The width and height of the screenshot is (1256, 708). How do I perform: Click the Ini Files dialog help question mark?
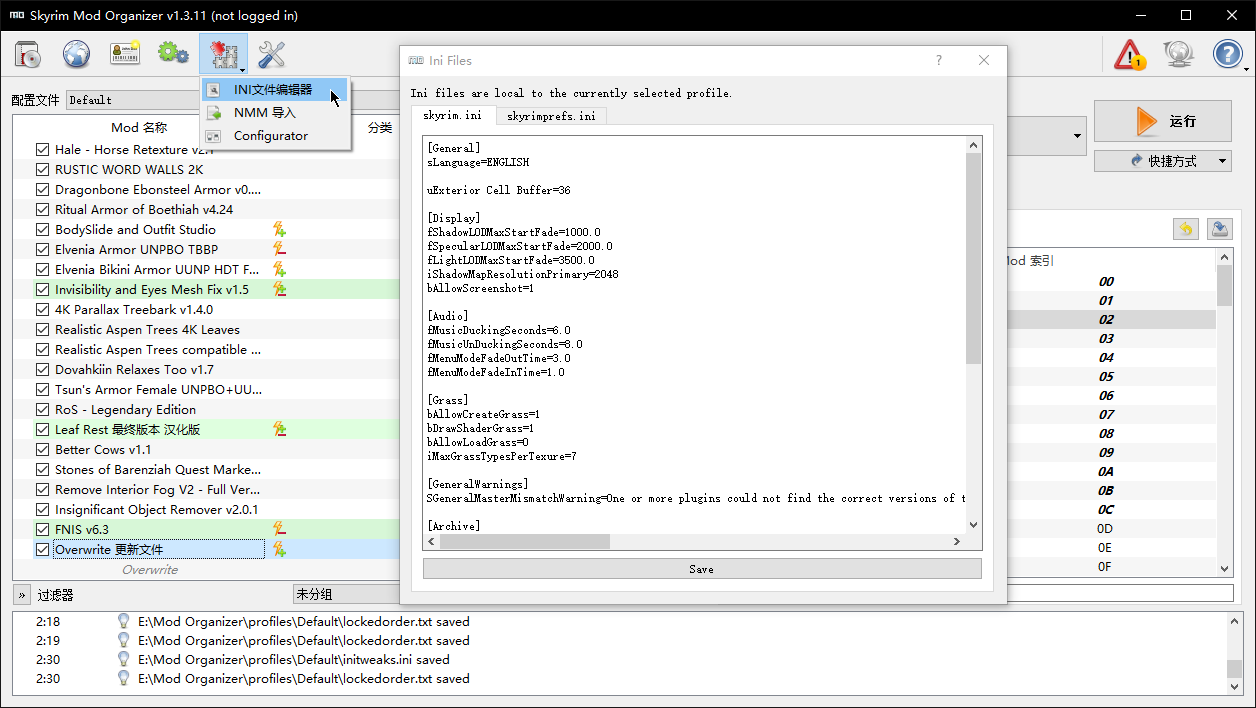(x=939, y=61)
